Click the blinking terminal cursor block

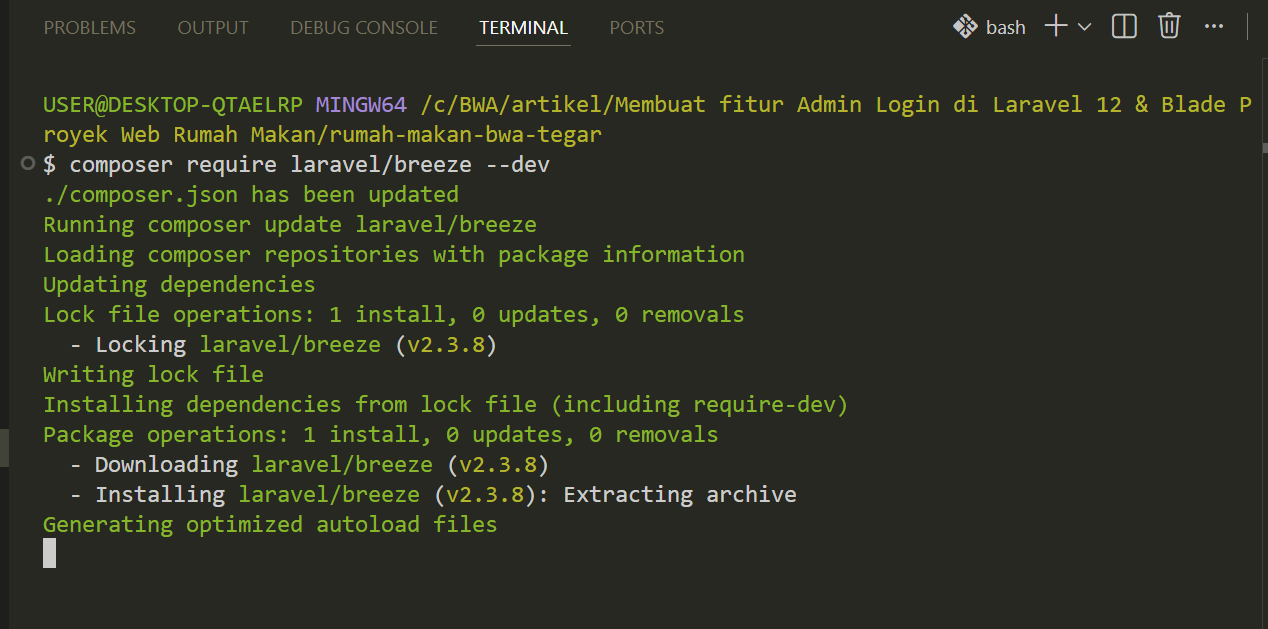pos(50,553)
